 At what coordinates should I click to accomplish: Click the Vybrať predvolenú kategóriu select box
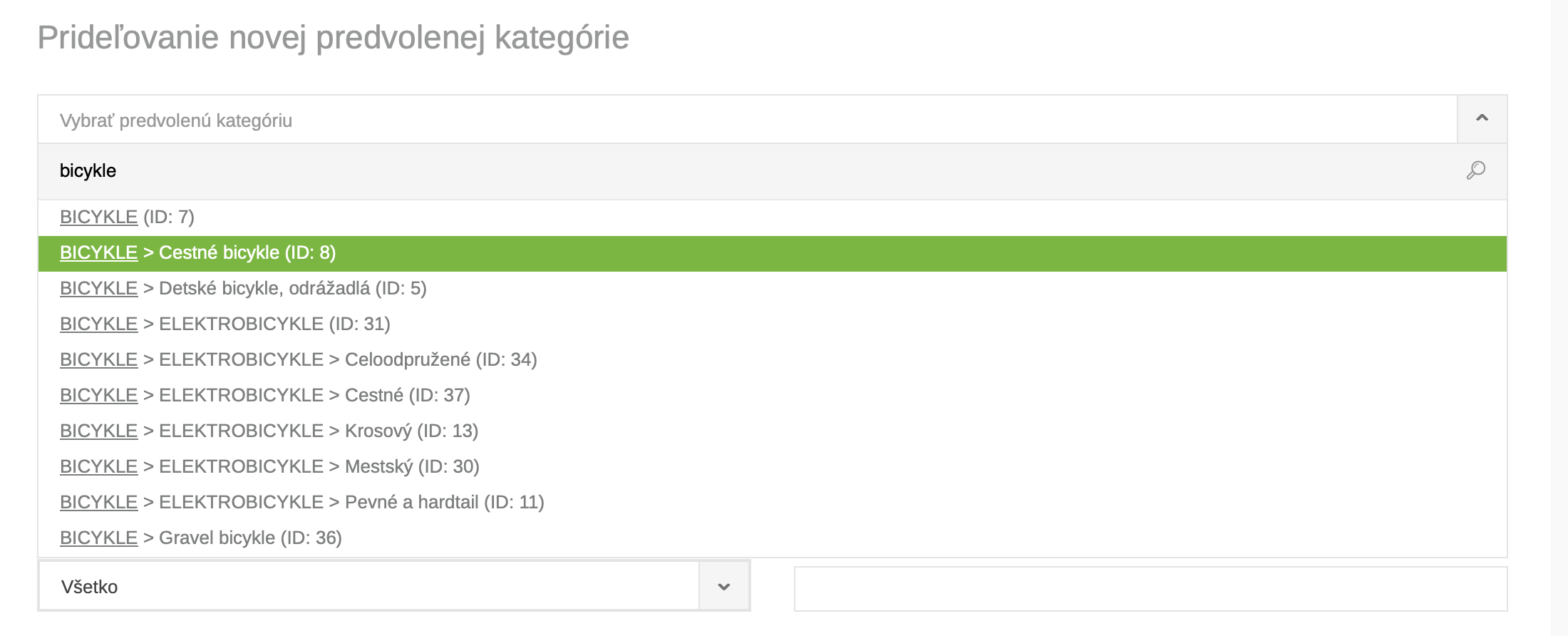click(x=748, y=120)
